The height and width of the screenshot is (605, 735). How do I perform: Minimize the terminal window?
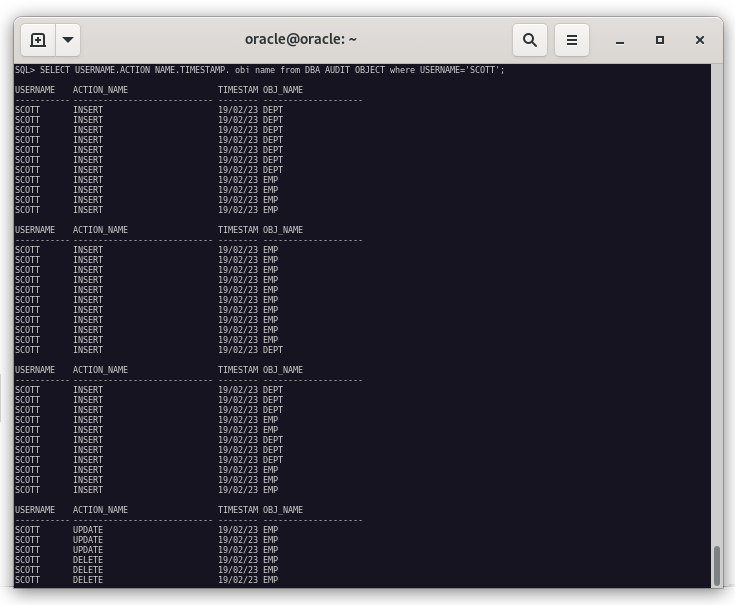tap(620, 40)
